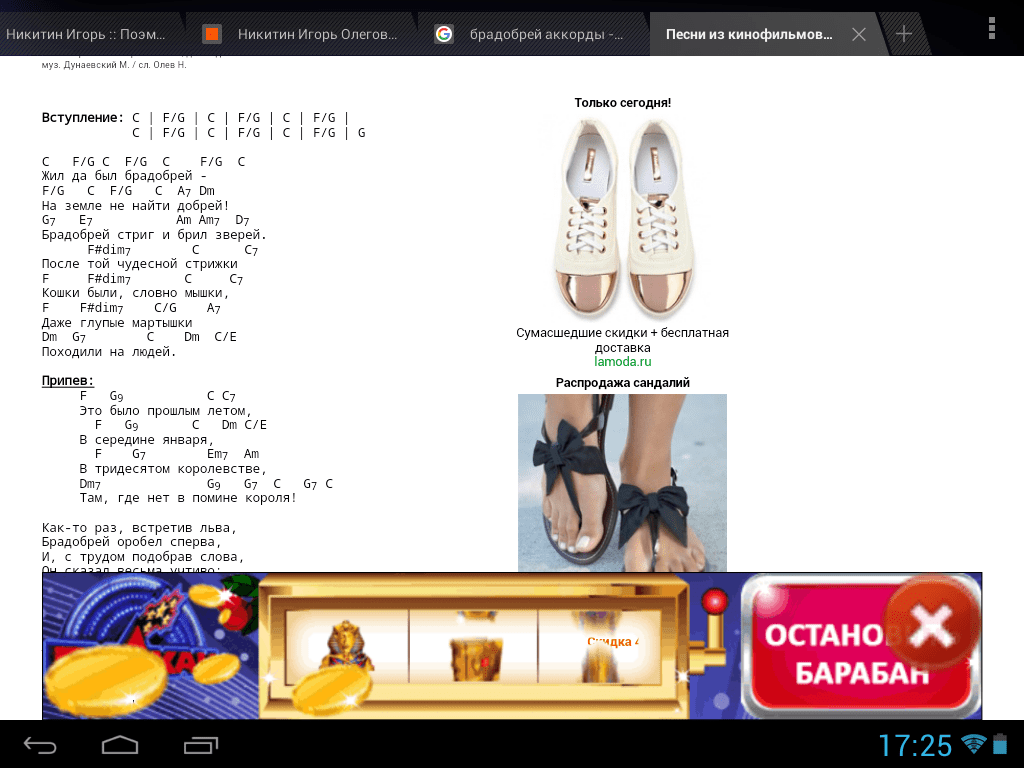This screenshot has width=1024, height=768.
Task: Tap the battery status icon
Action: tap(1001, 745)
